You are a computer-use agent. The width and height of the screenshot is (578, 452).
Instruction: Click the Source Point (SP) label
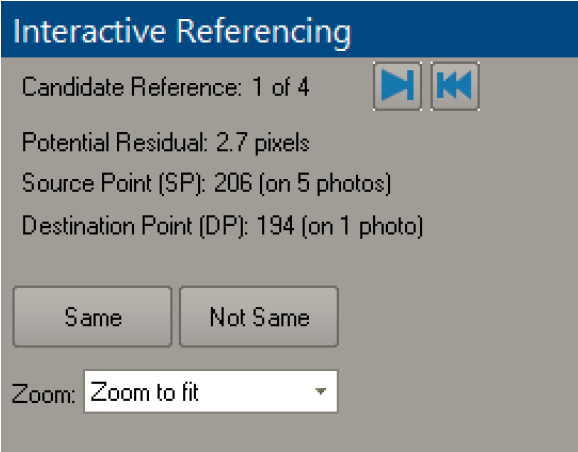coord(114,183)
